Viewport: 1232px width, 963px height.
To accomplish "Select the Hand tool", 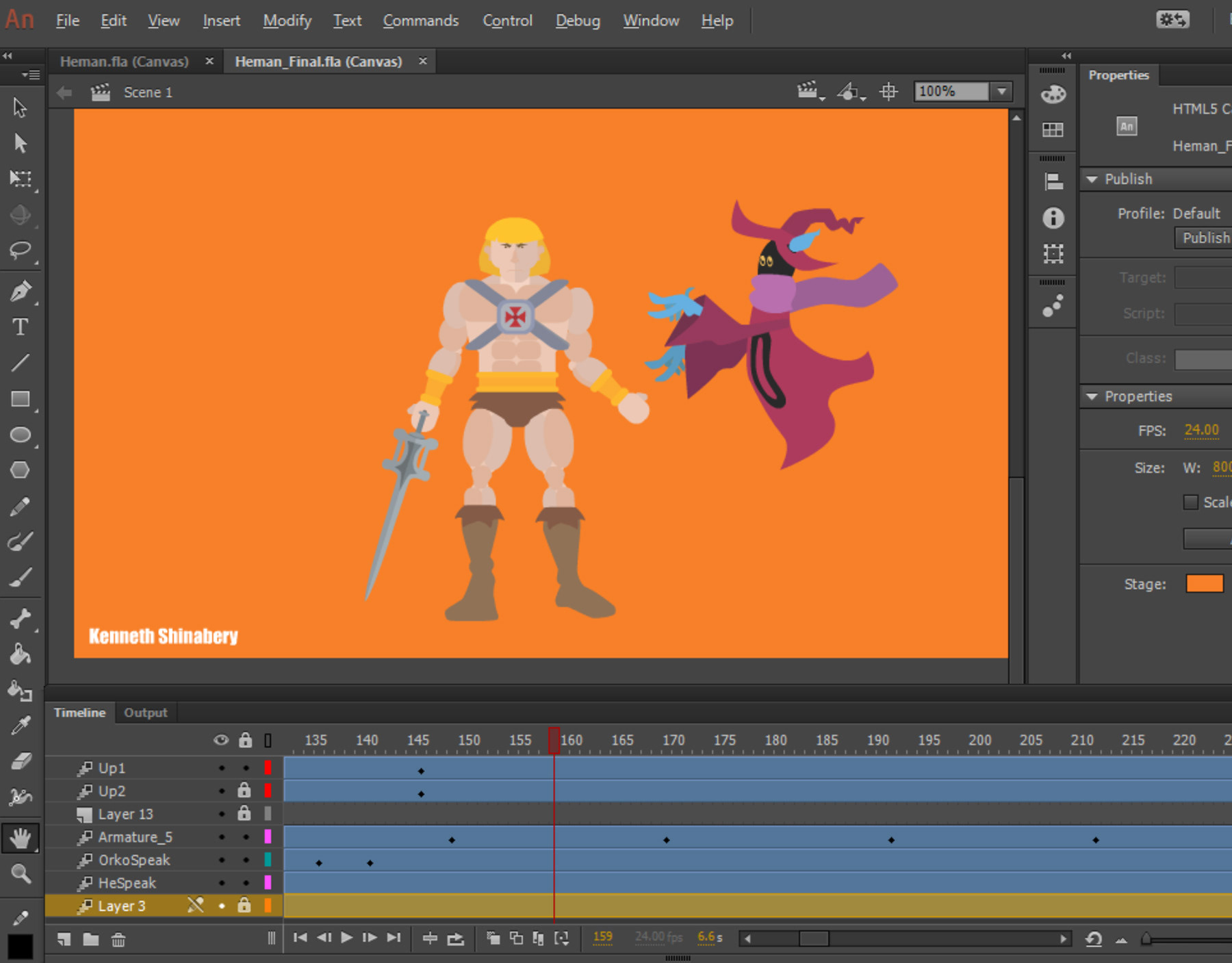I will click(x=21, y=838).
